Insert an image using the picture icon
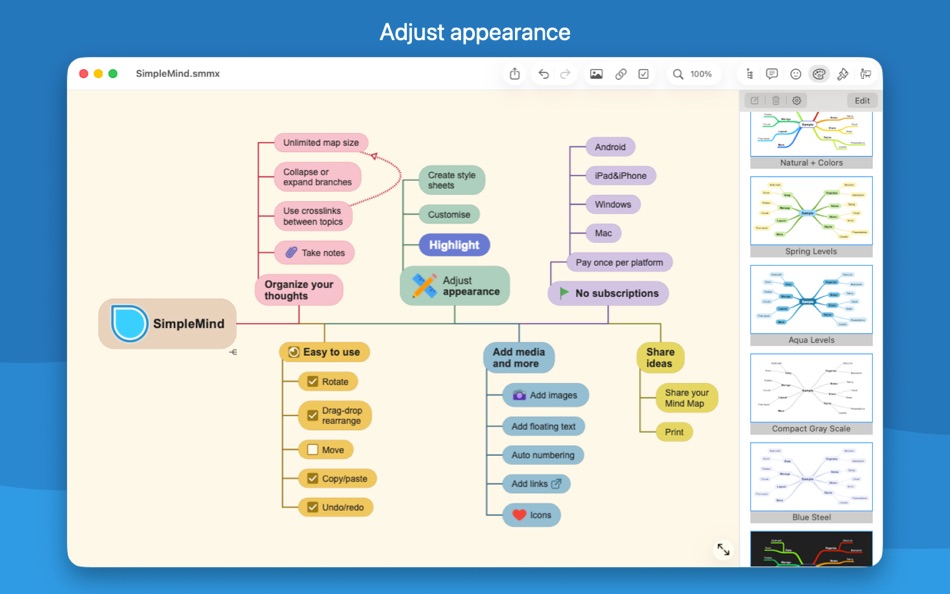 [x=596, y=73]
